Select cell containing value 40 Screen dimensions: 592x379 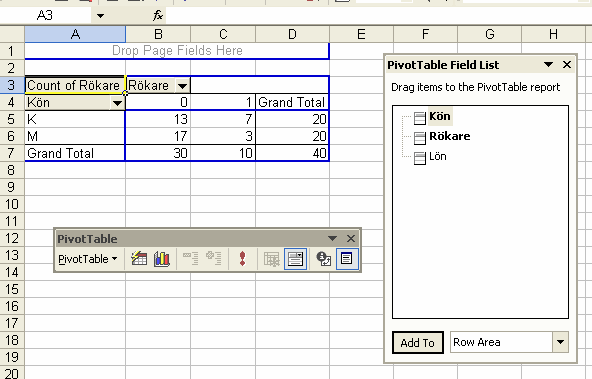click(x=292, y=153)
